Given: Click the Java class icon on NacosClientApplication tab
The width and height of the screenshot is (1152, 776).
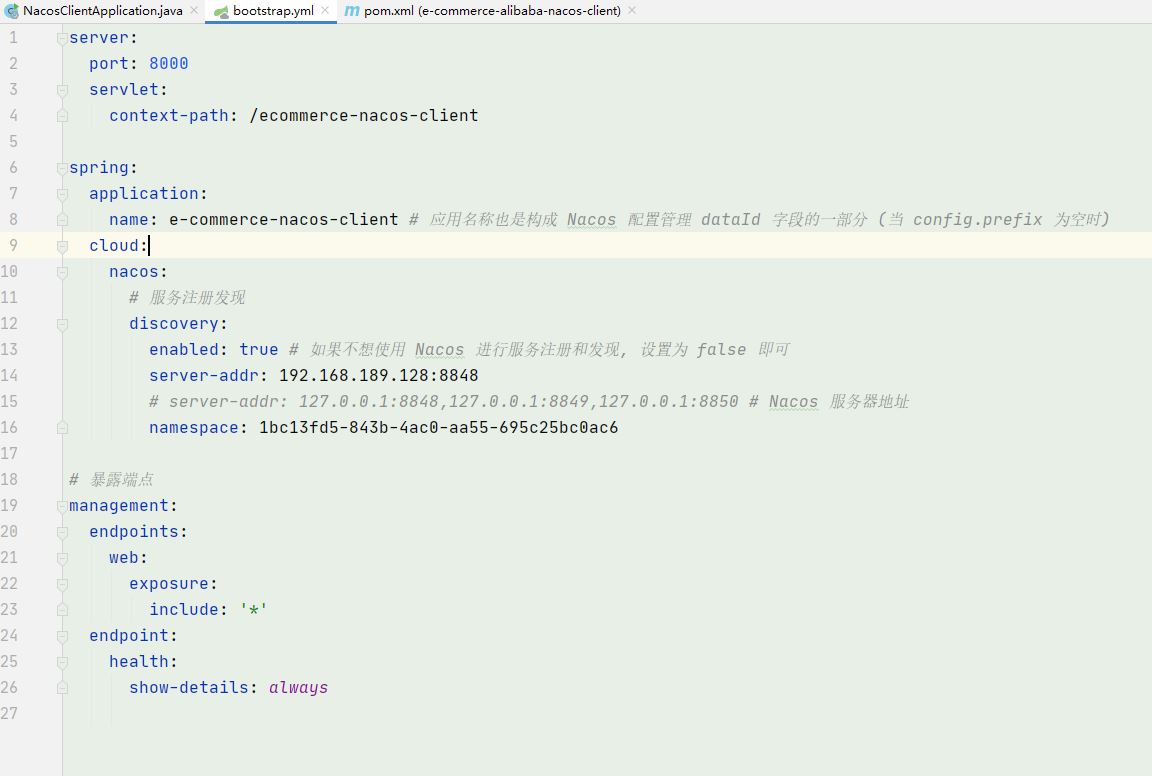Looking at the screenshot, I should 12,11.
